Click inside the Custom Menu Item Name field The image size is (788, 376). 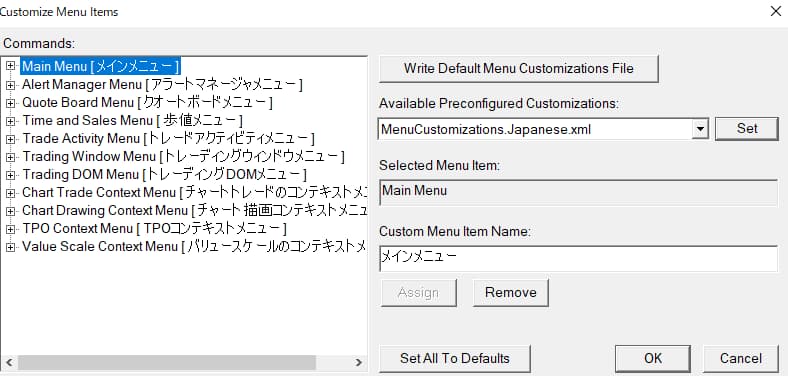578,258
